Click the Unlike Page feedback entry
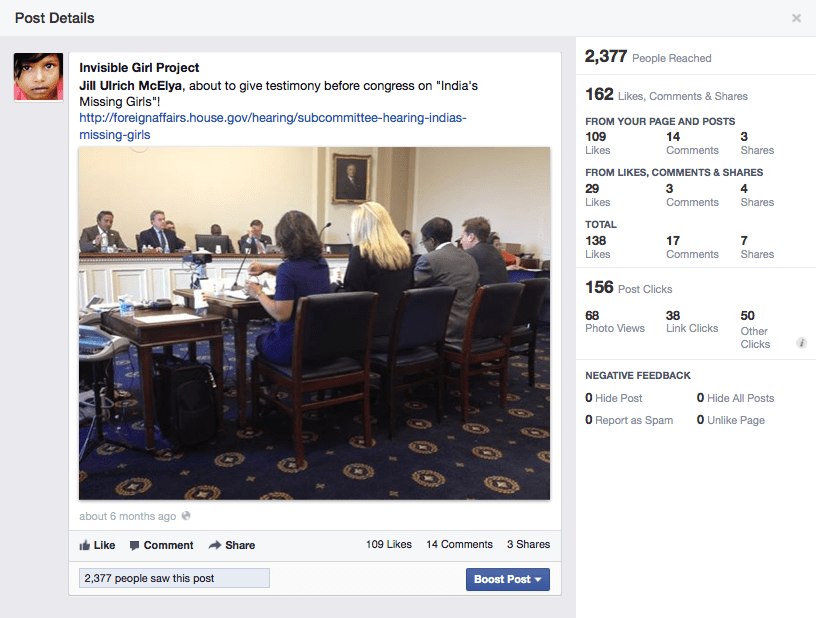This screenshot has height=618, width=816. (x=735, y=420)
